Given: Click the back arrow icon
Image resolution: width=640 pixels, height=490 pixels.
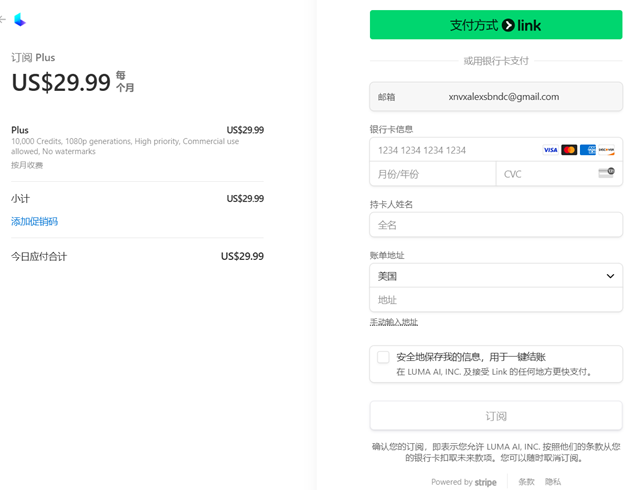Looking at the screenshot, I should click(3, 20).
